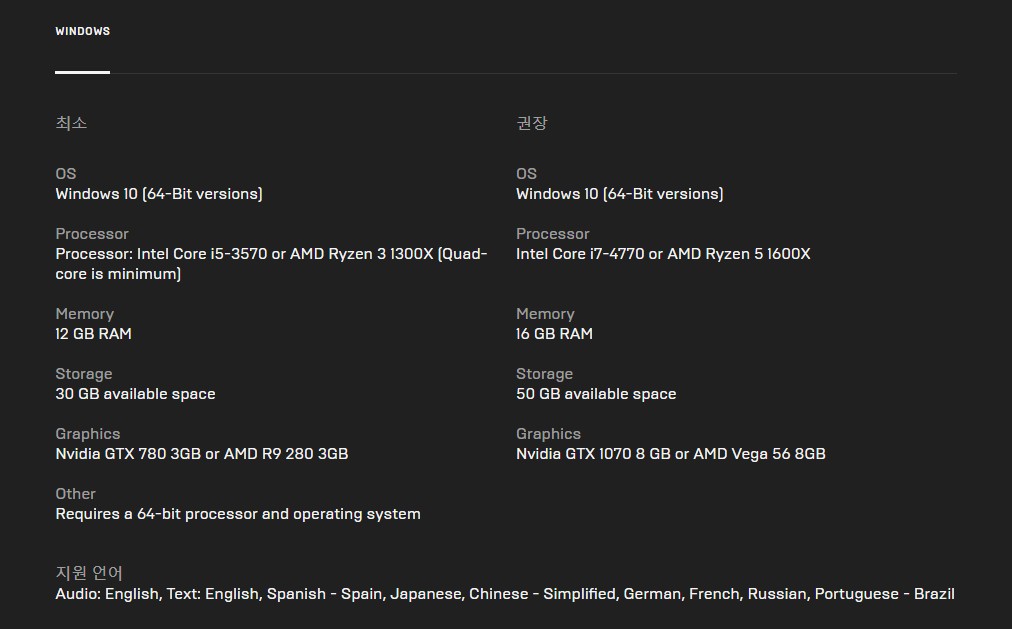
Task: Click the Graphics label under 최소
Action: coord(88,434)
